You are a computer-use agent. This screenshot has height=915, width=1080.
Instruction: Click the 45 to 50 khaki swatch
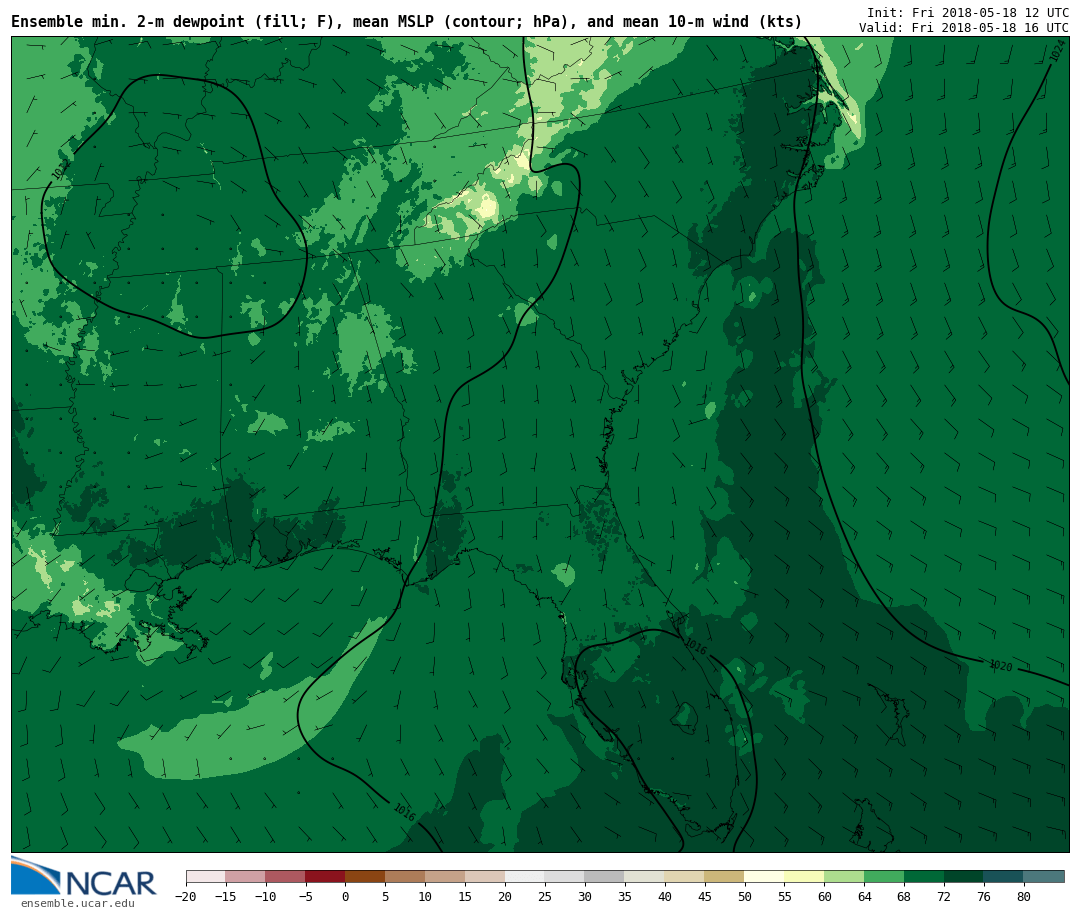pyautogui.click(x=725, y=876)
